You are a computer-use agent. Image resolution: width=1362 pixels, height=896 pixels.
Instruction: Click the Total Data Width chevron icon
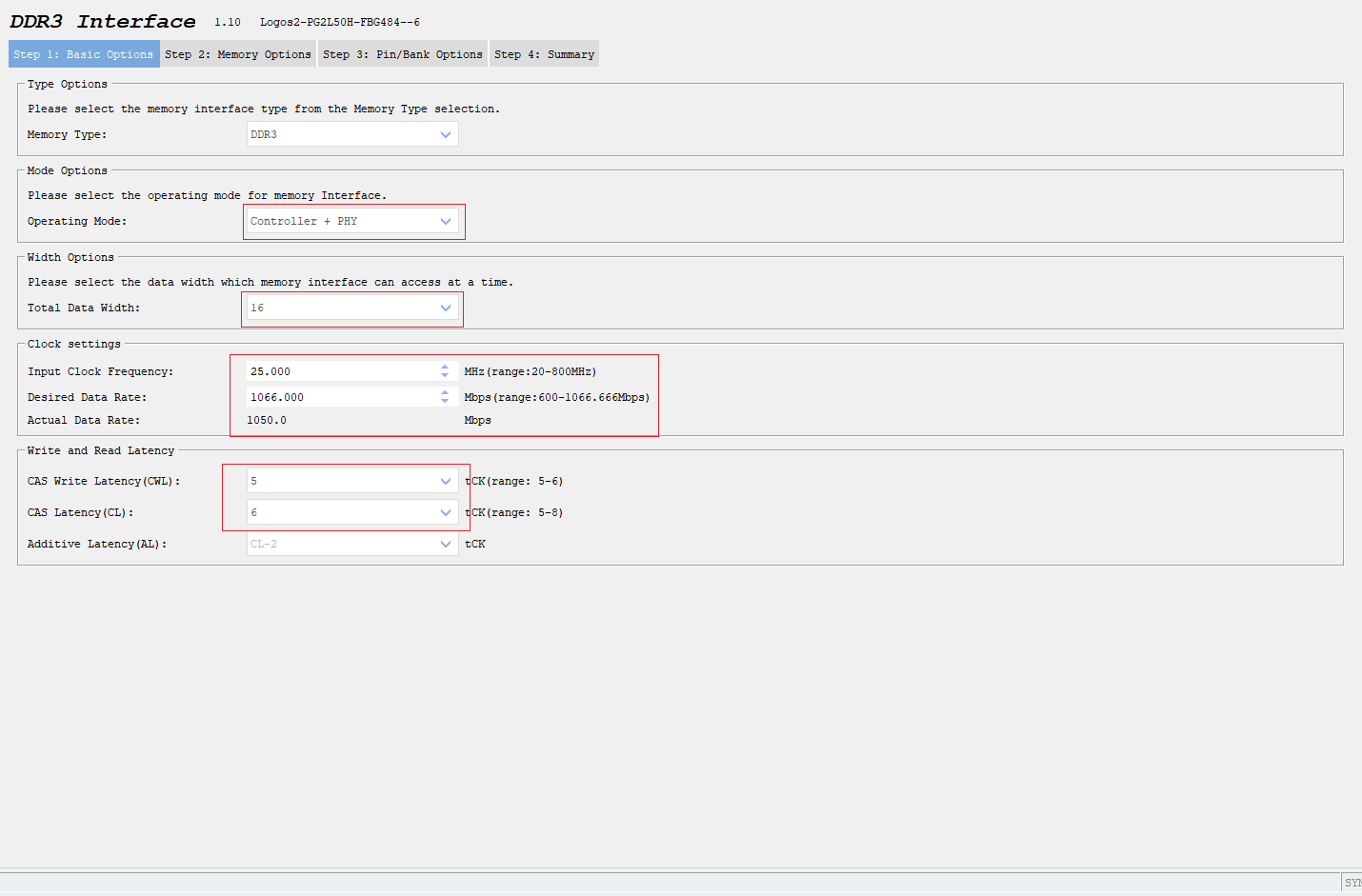pos(445,308)
